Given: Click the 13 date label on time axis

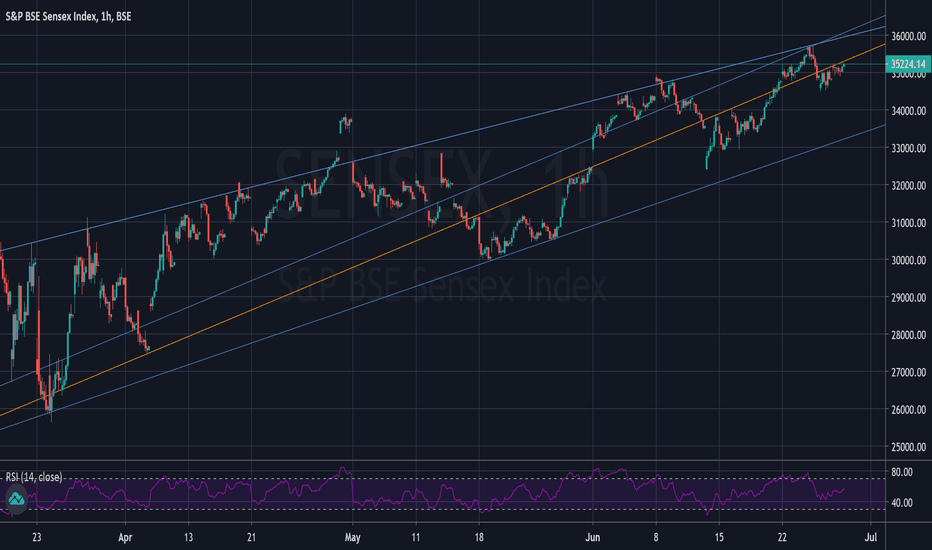Looking at the screenshot, I should (x=188, y=538).
